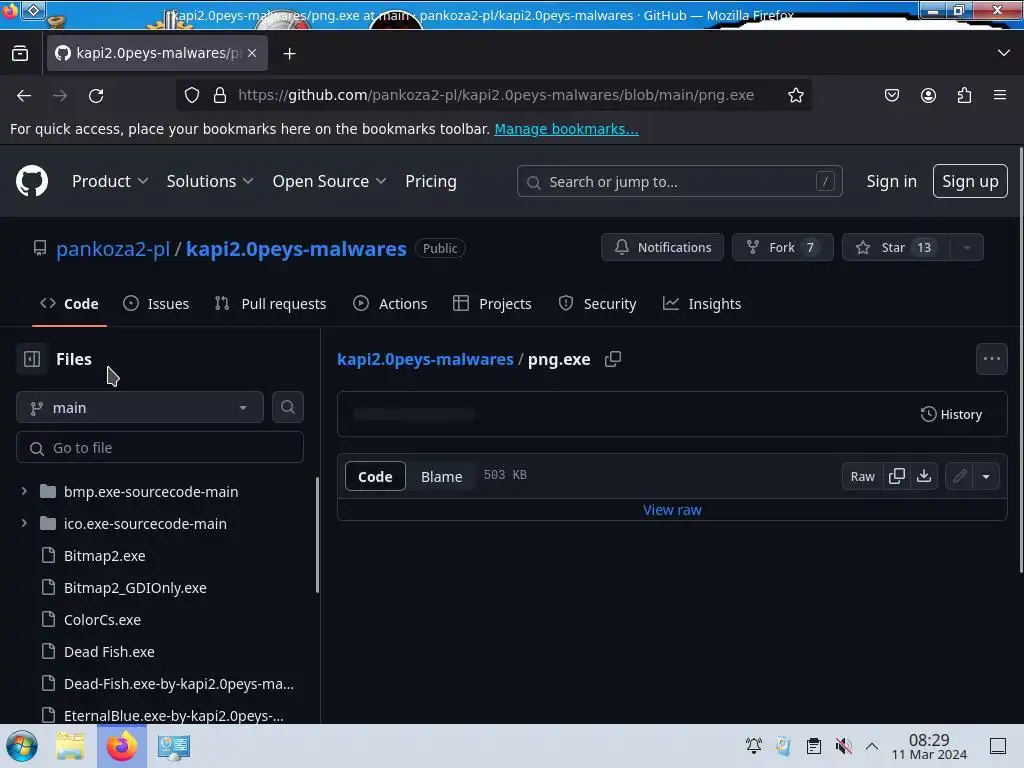Open the Firefox hamburger menu

[x=1000, y=95]
